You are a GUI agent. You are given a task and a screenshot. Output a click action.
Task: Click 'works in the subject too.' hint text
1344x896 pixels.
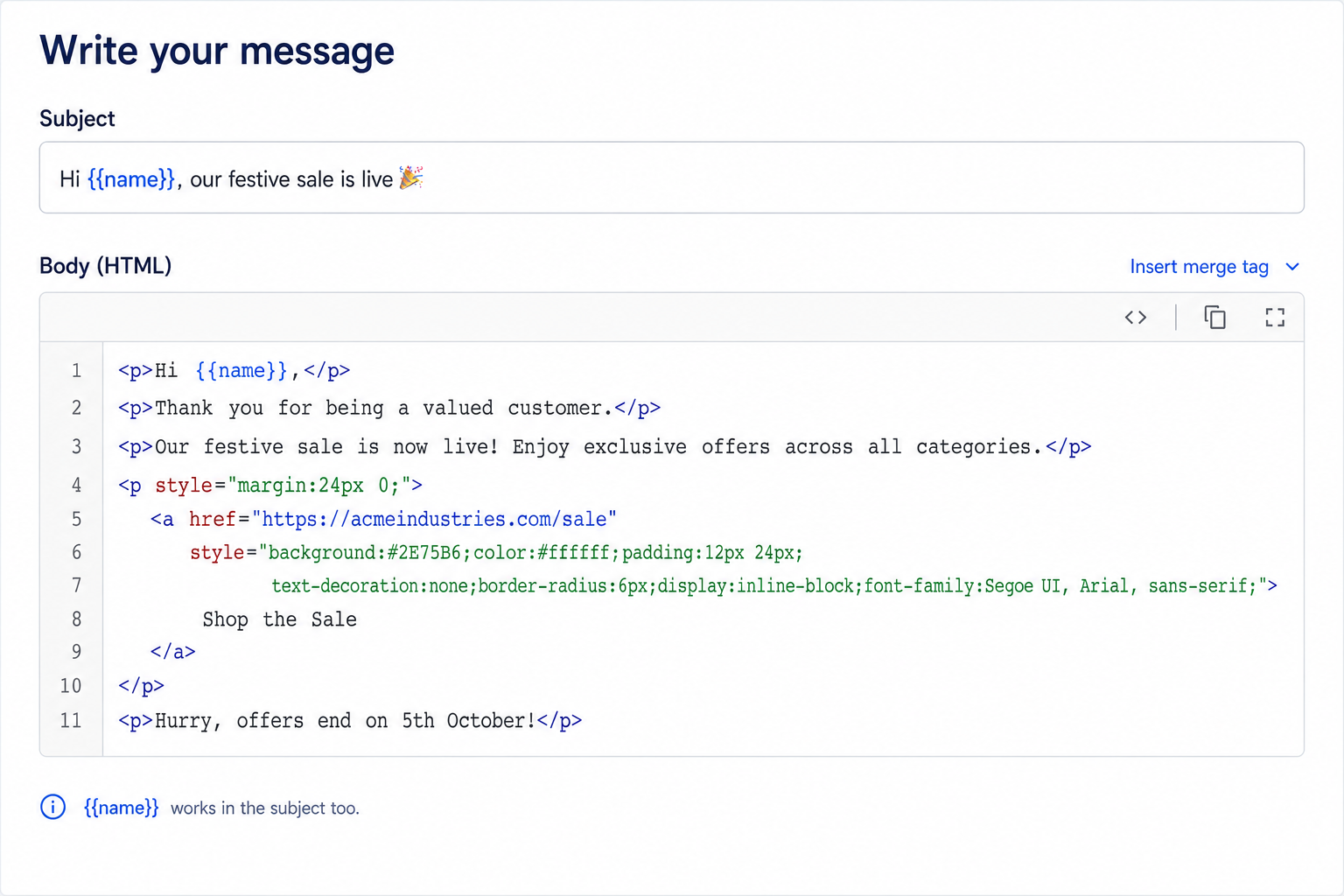[265, 808]
